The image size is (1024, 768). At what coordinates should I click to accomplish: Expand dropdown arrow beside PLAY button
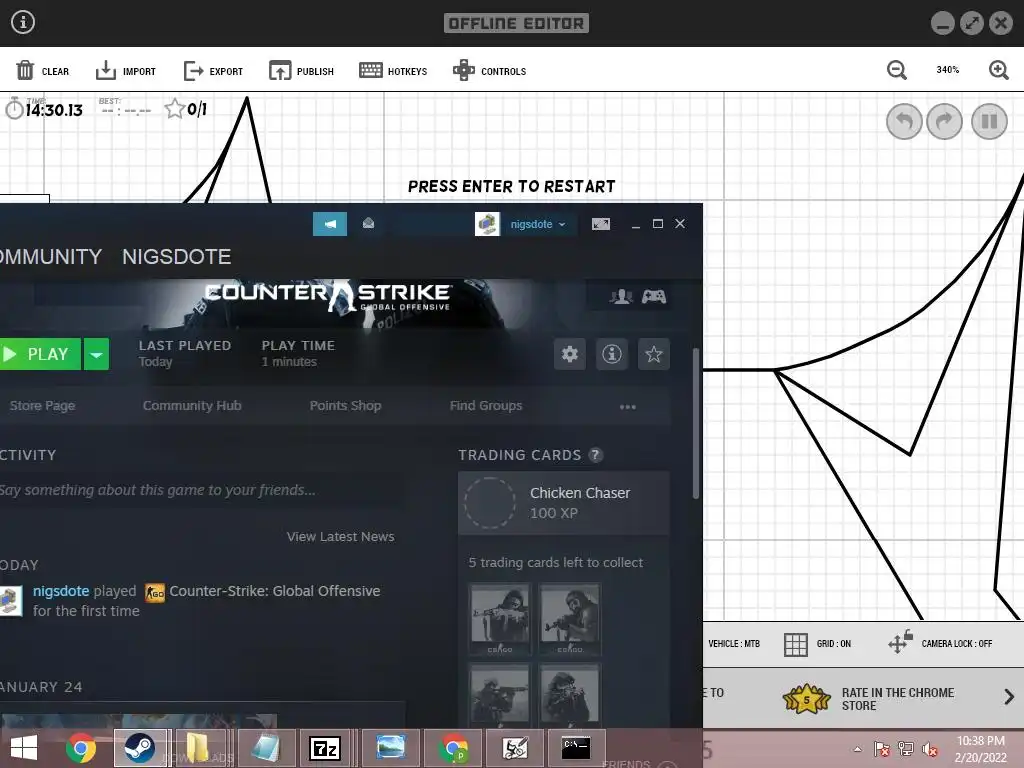(96, 354)
